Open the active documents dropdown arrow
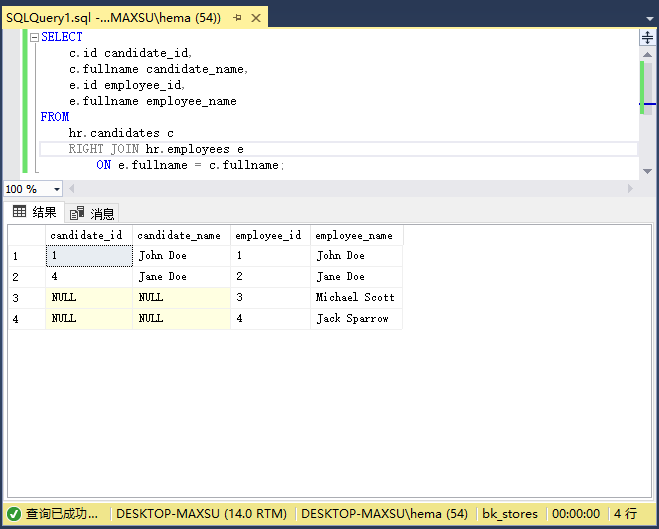Image resolution: width=659 pixels, height=529 pixels. pyautogui.click(x=650, y=18)
